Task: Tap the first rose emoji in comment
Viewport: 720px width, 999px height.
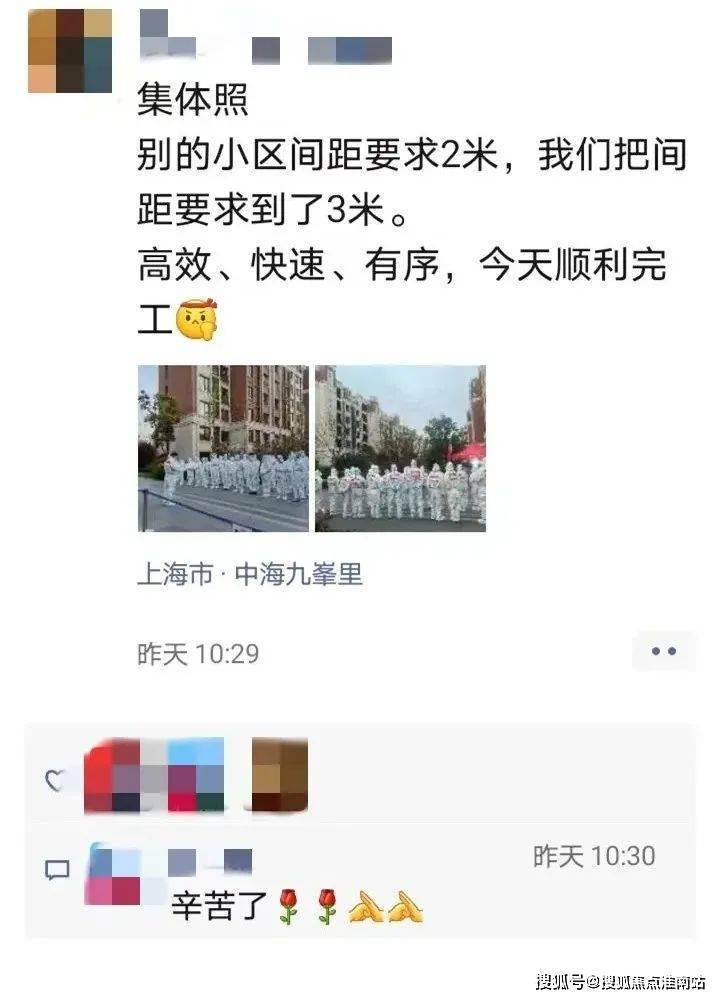Action: (x=289, y=906)
